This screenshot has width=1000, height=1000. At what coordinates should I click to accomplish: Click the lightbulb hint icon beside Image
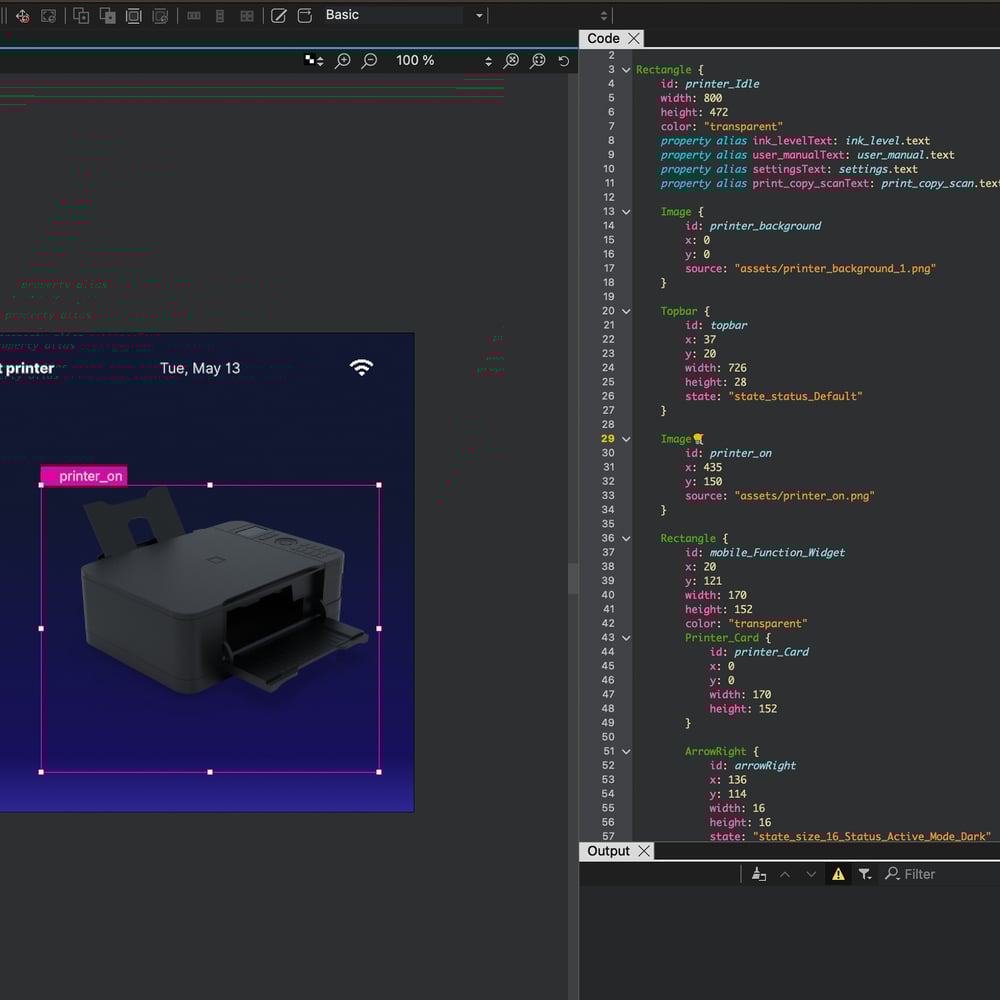coord(698,439)
